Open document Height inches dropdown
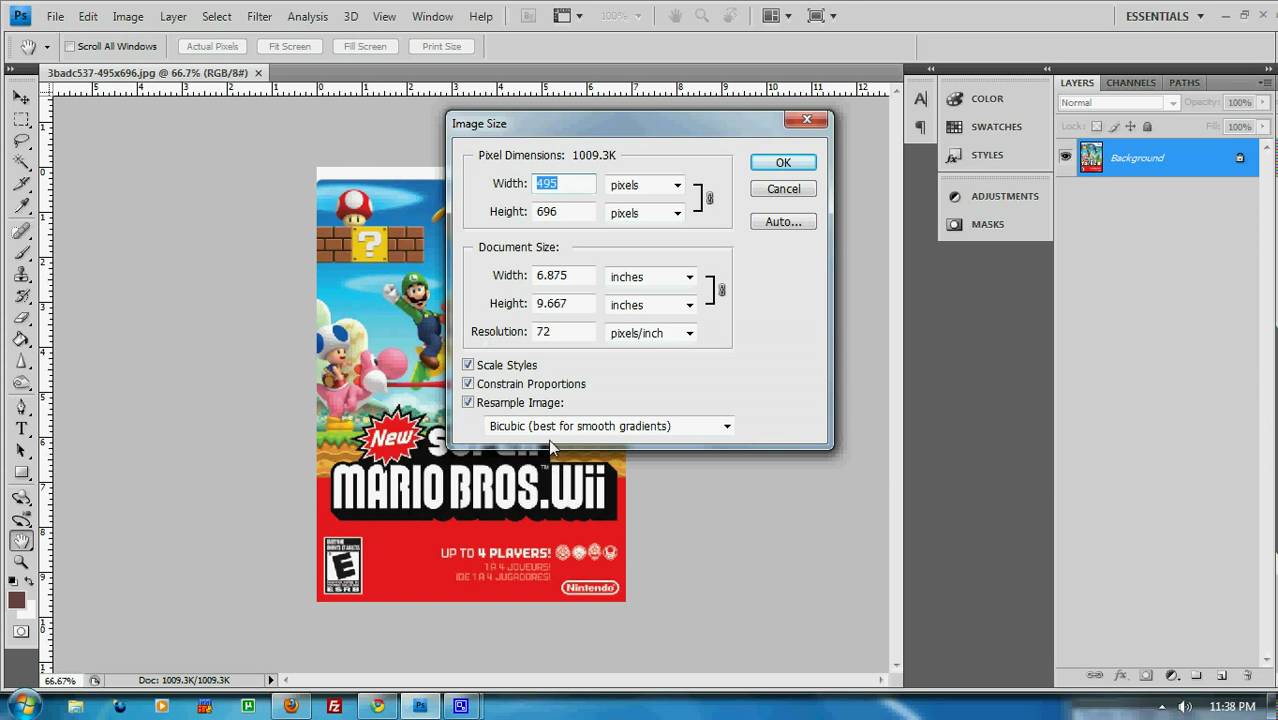Viewport: 1278px width, 720px height. click(x=650, y=305)
